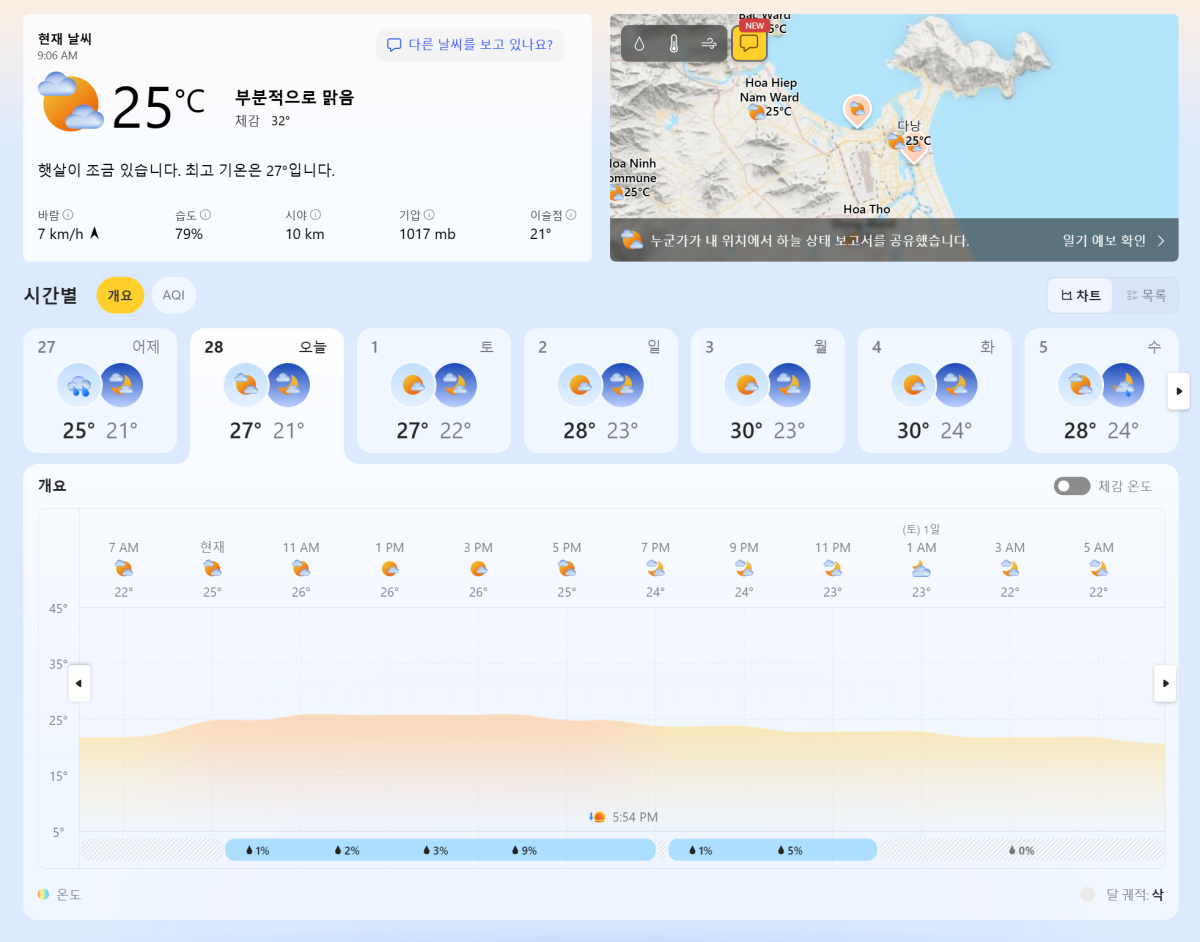Viewport: 1200px width, 942px height.
Task: Switch to 목록 list view
Action: (x=1146, y=296)
